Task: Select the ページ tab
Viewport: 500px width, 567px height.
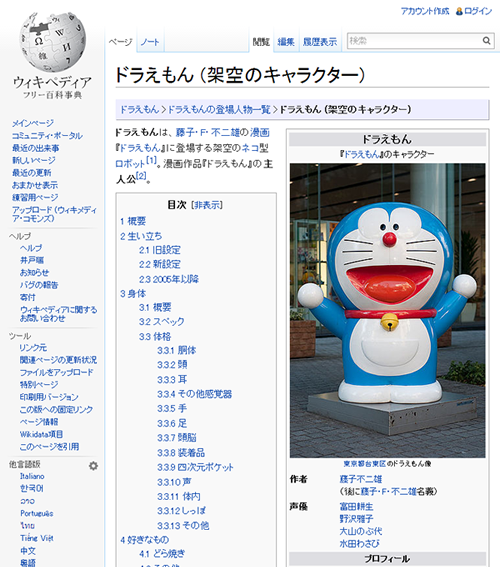Action: pos(120,42)
